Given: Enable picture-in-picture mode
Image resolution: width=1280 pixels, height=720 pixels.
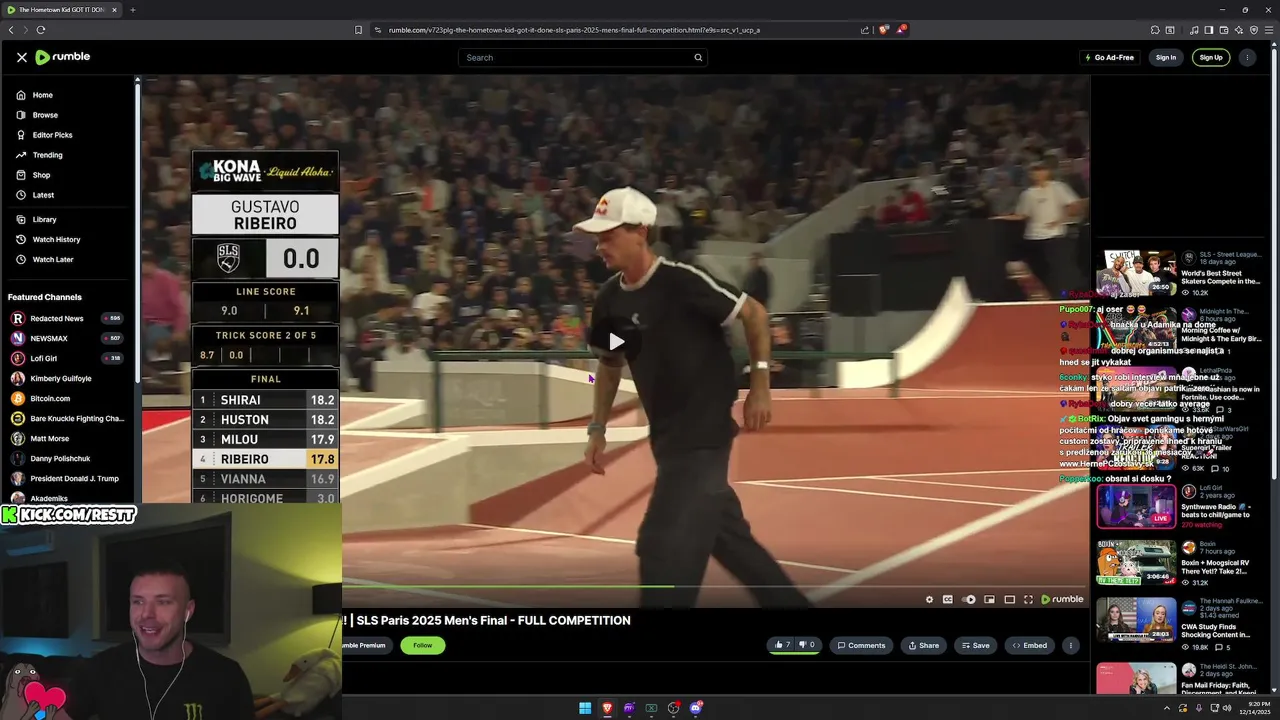Looking at the screenshot, I should (x=989, y=599).
